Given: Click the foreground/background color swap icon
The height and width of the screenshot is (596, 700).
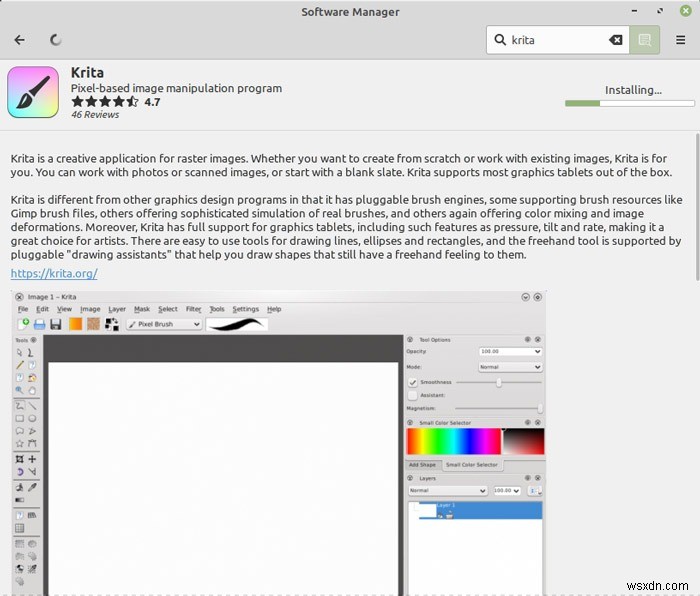Looking at the screenshot, I should pyautogui.click(x=112, y=324).
